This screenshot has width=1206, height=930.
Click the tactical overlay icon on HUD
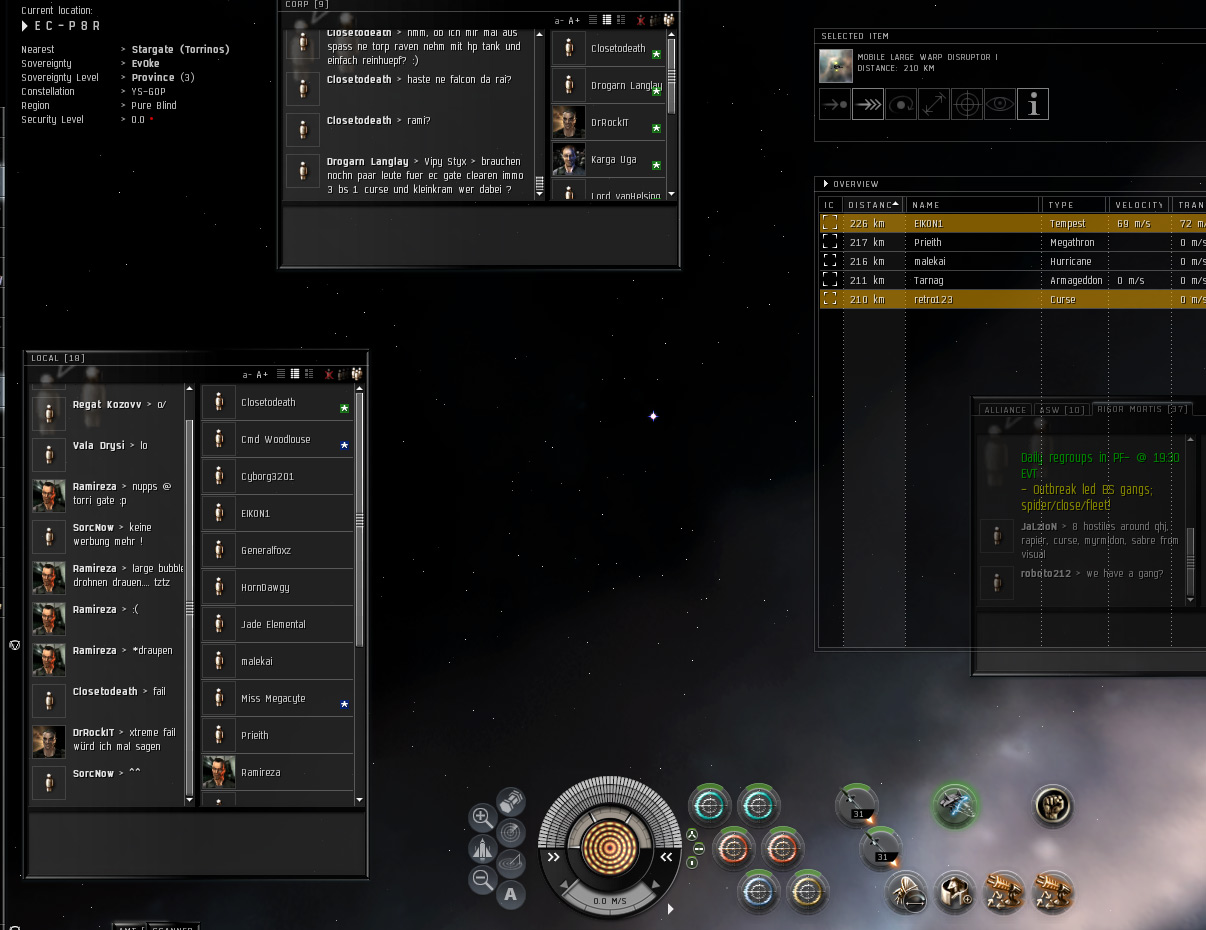tap(511, 863)
